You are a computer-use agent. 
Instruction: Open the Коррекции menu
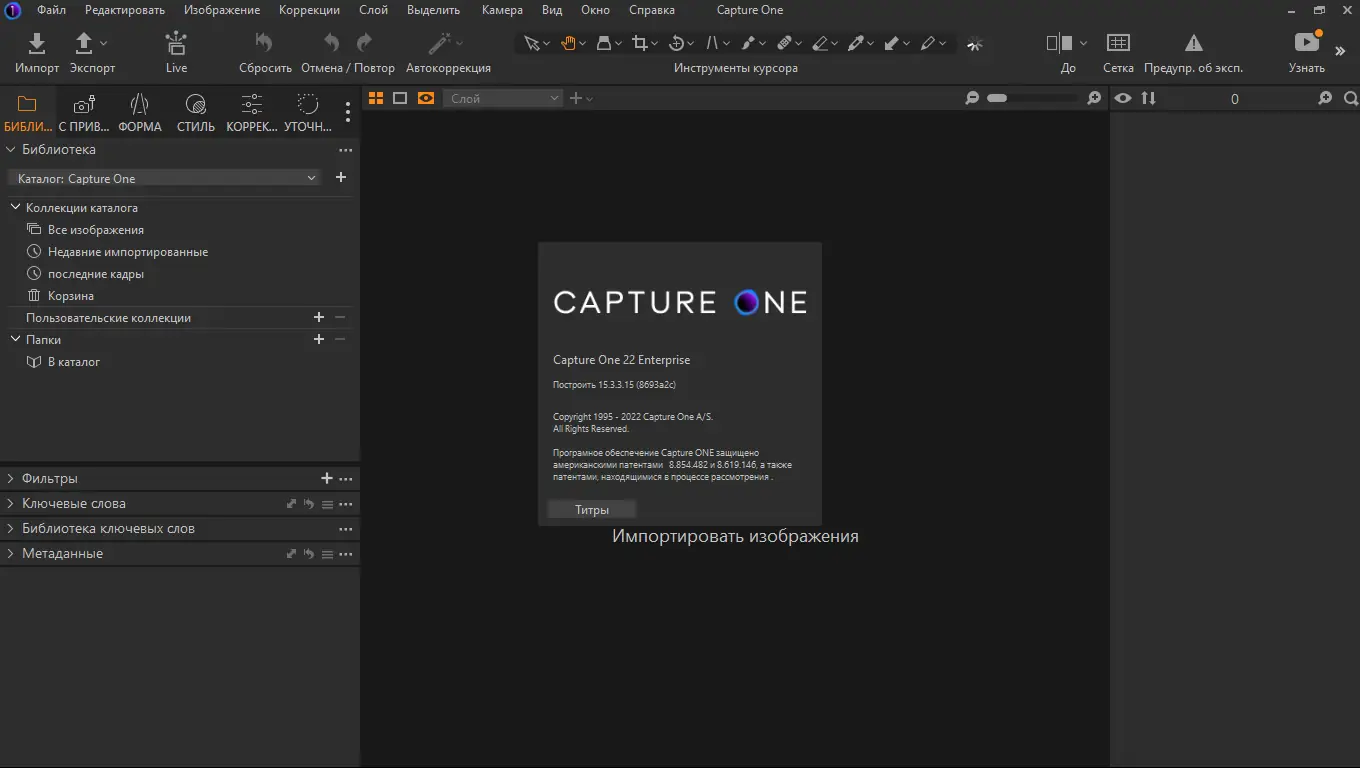309,10
